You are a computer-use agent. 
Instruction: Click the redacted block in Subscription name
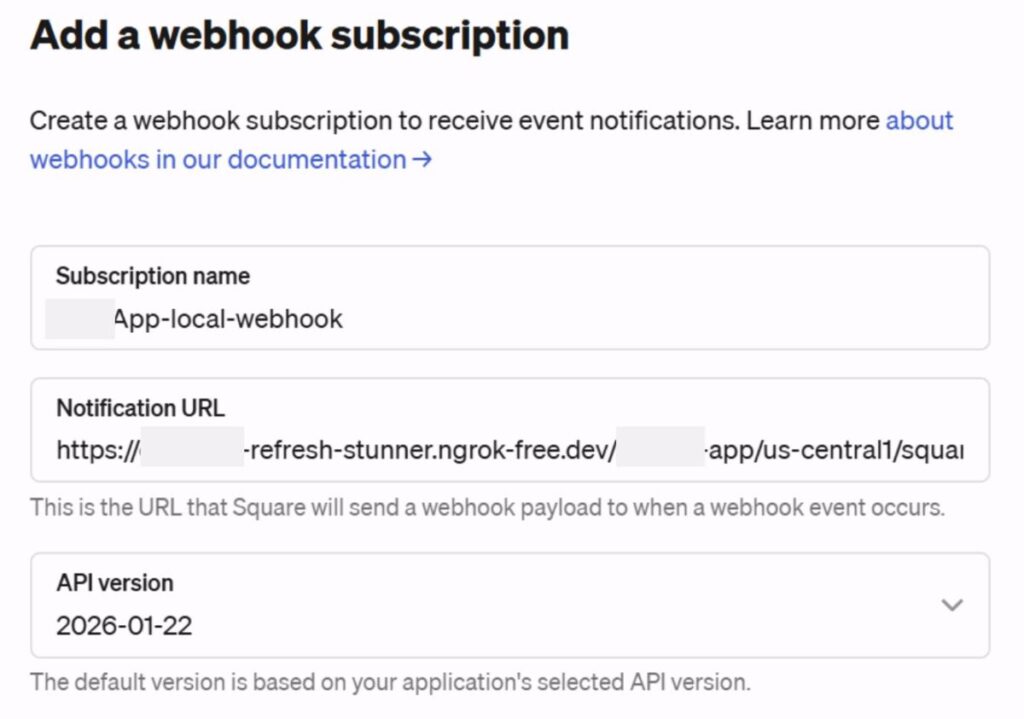tap(80, 320)
